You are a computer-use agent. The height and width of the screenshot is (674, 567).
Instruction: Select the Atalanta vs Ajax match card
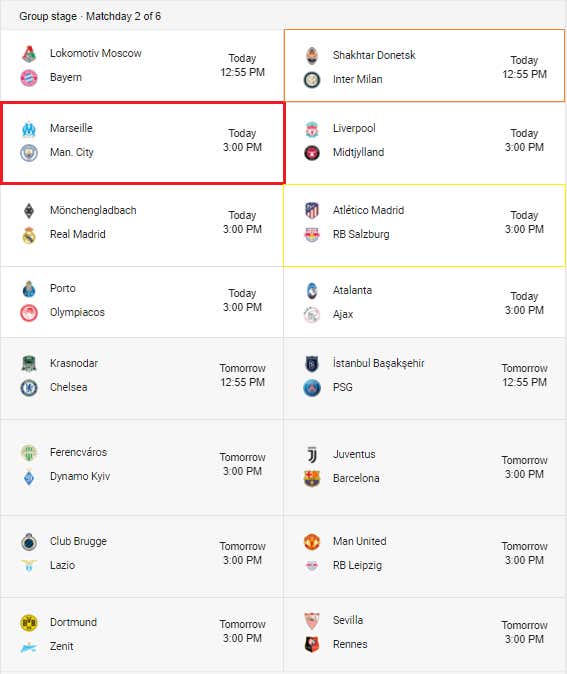click(424, 302)
